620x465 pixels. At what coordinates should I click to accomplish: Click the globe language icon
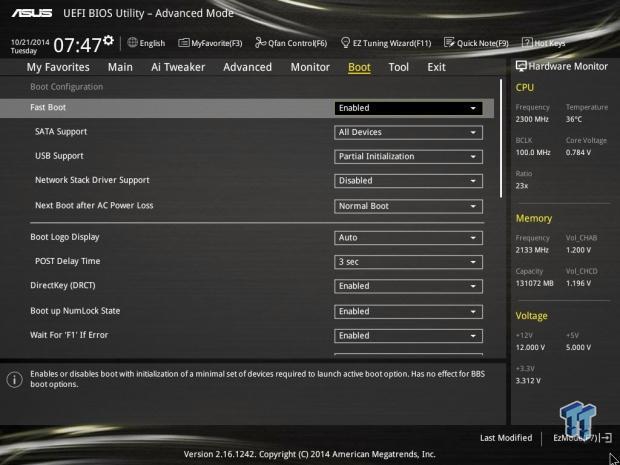[x=132, y=42]
